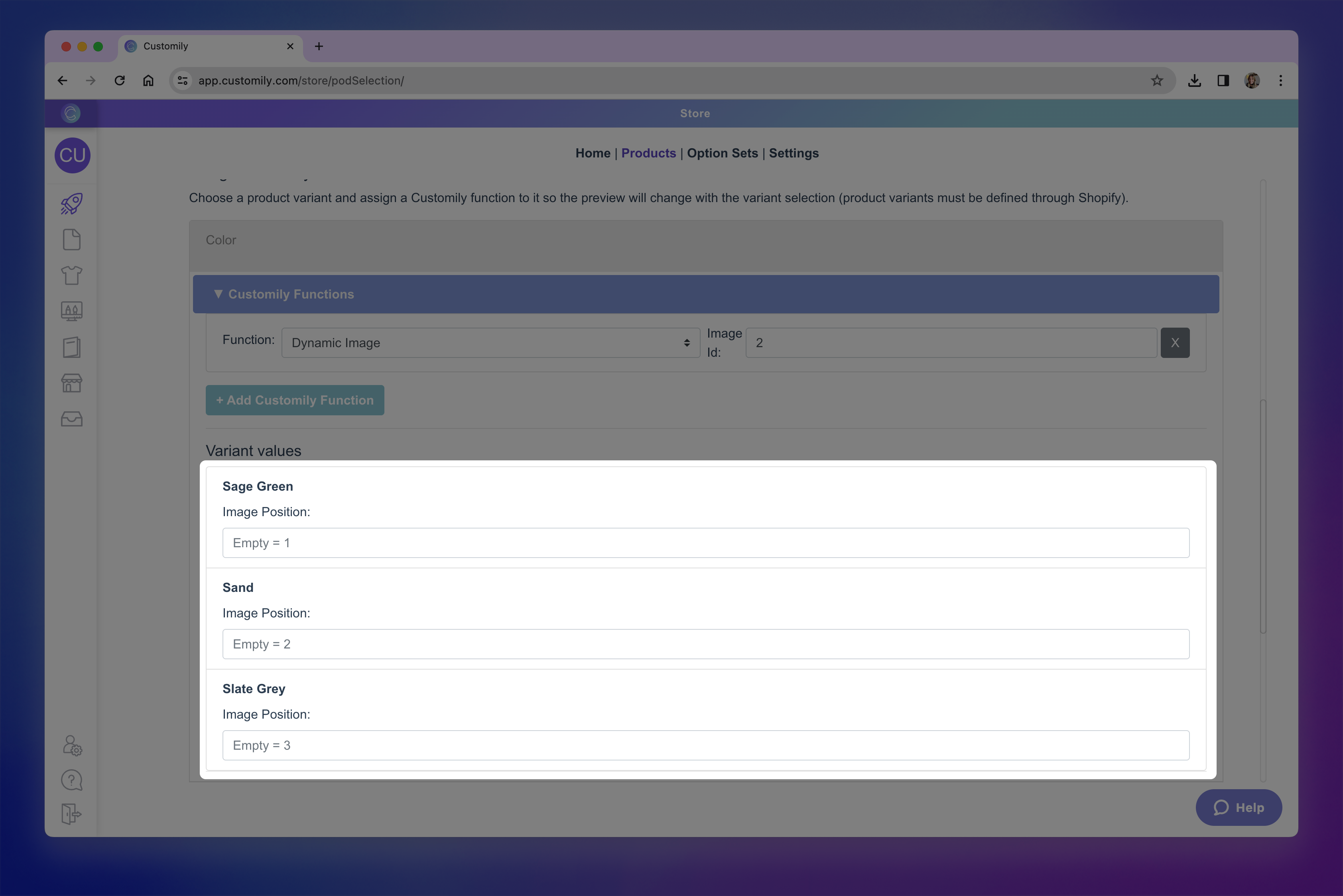Open the user settings gear icon
Viewport: 1343px width, 896px height.
[x=72, y=745]
